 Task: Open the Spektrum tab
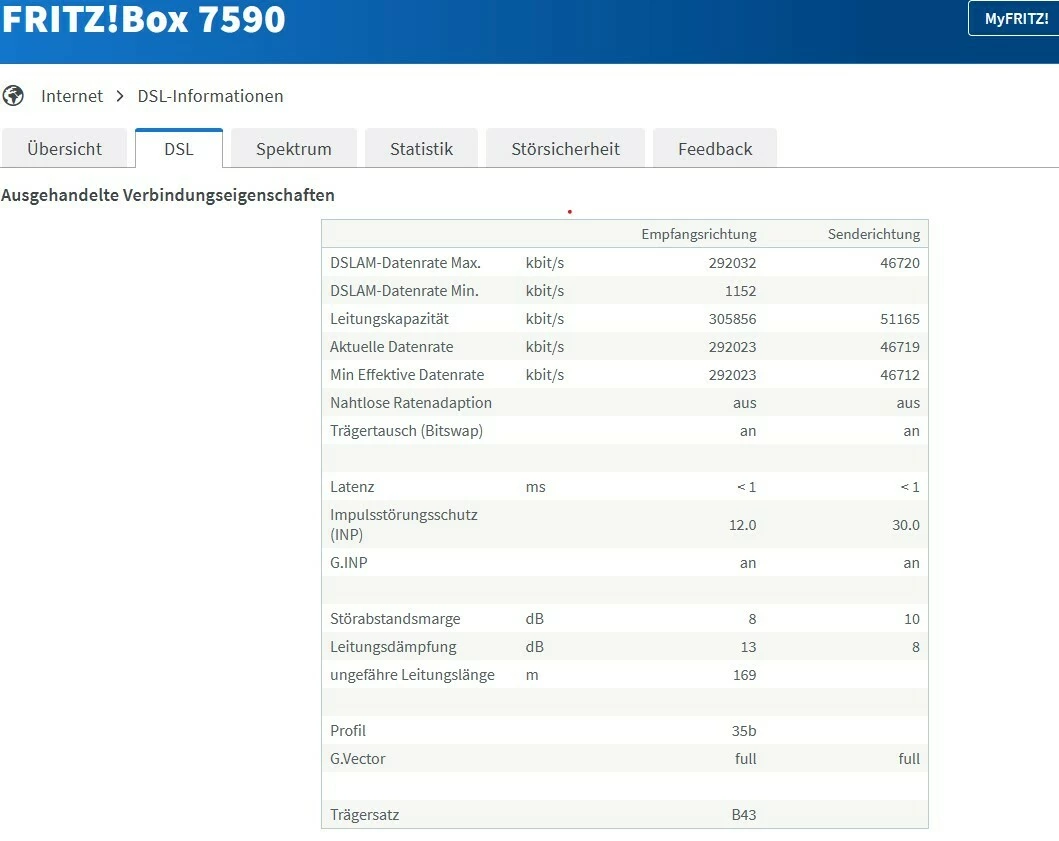[294, 149]
